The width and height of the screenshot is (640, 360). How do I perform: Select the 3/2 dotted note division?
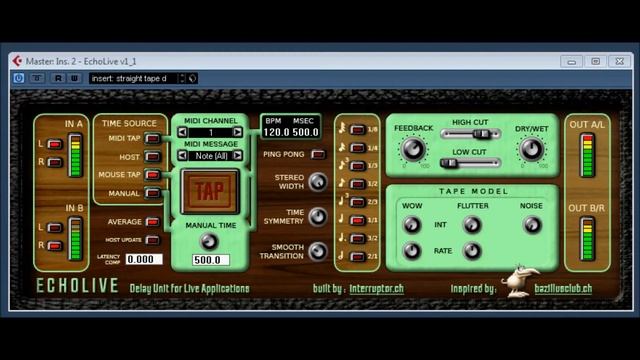(x=358, y=238)
